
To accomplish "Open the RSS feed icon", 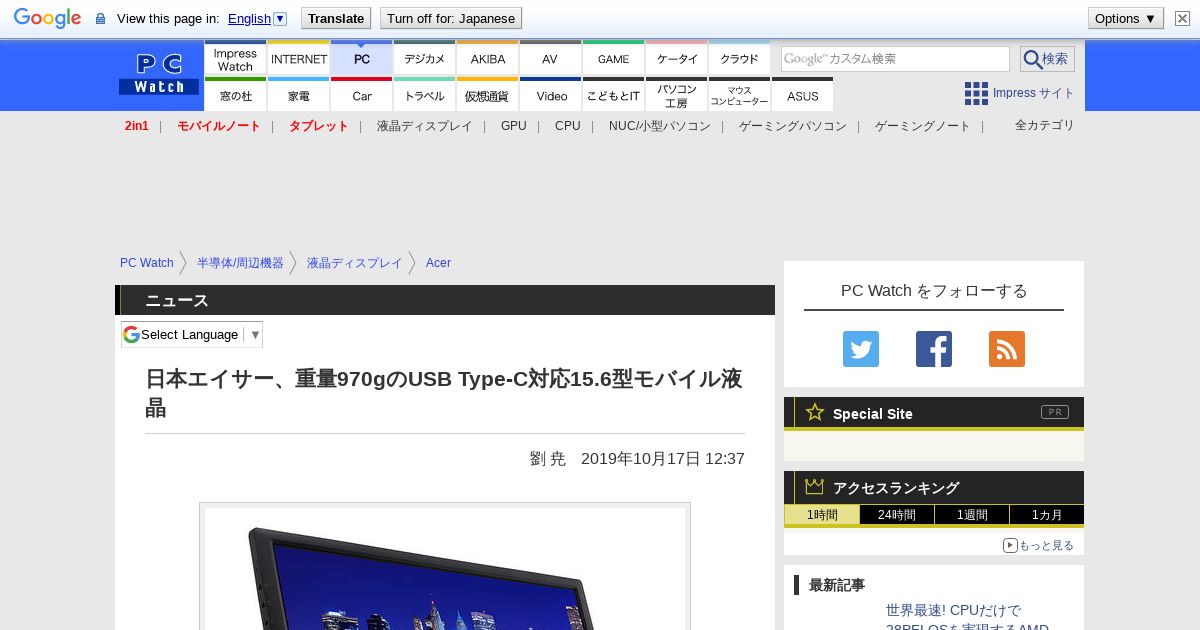I will (x=1007, y=349).
